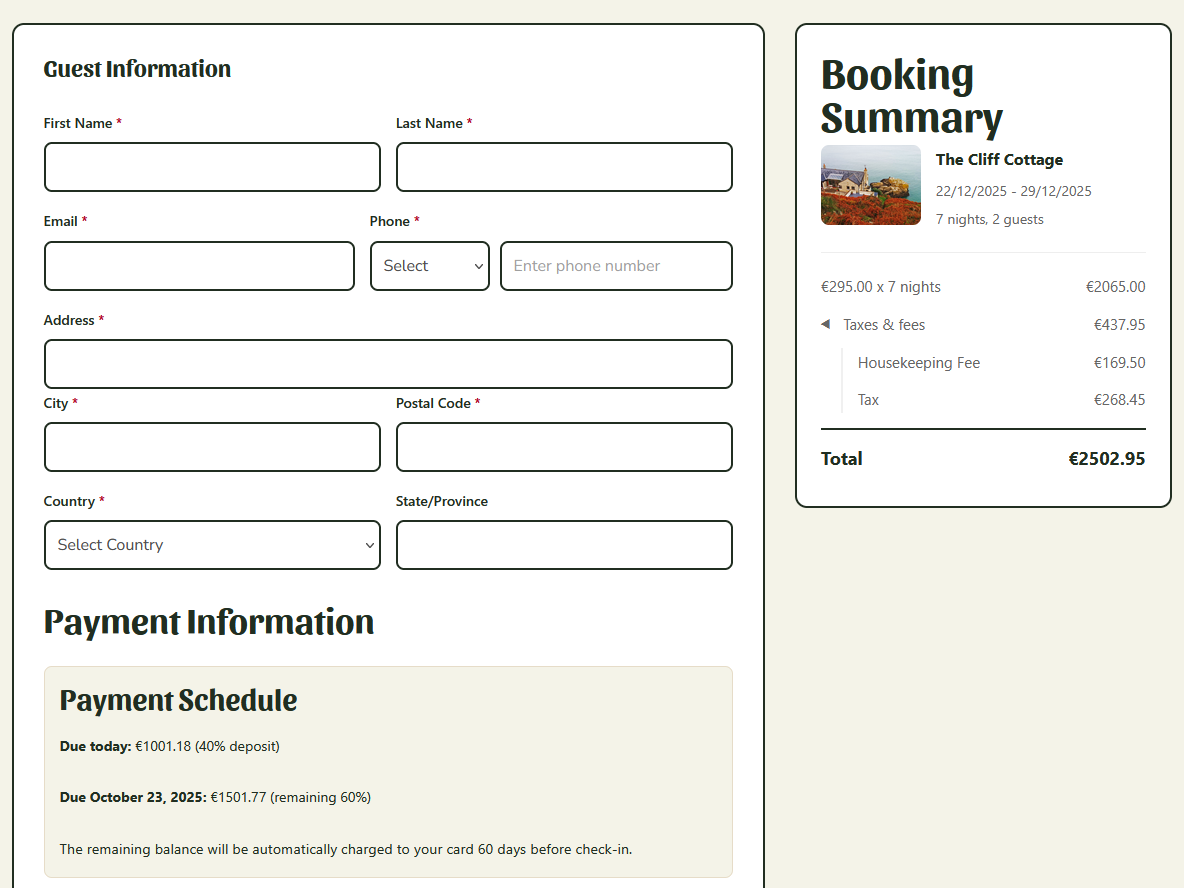Click the Postal Code input field

564,447
